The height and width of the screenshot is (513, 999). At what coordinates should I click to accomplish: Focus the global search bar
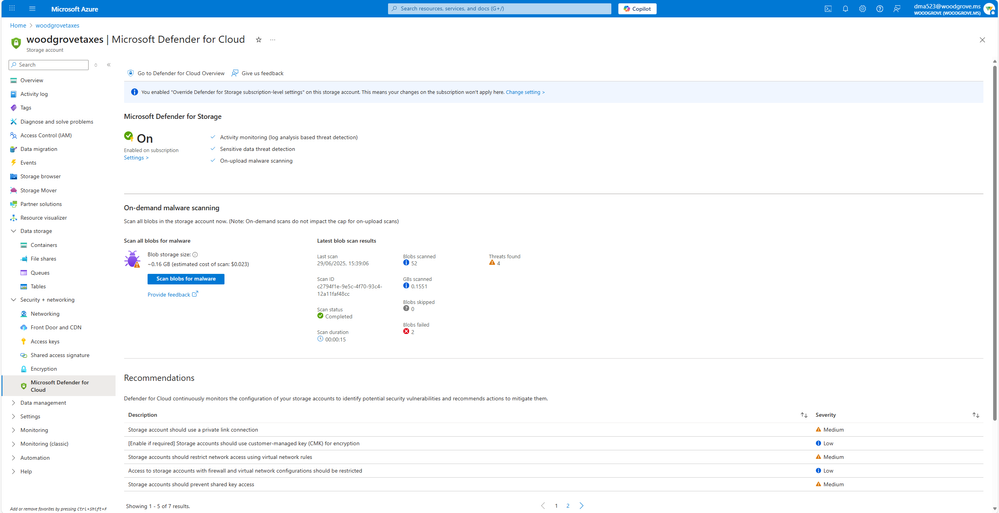click(500, 8)
